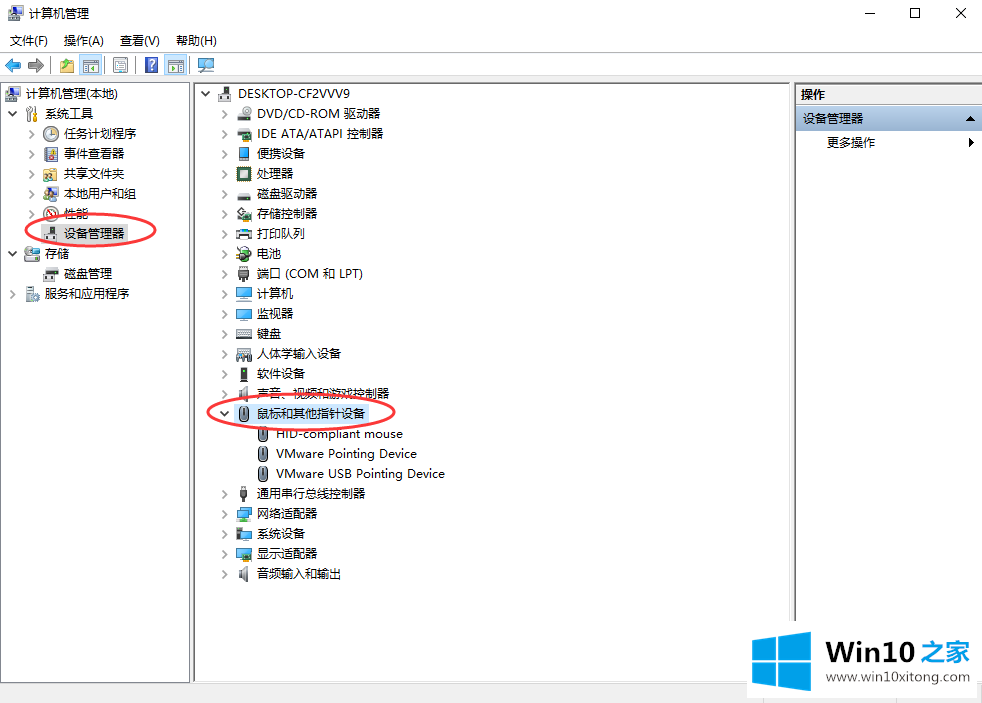The width and height of the screenshot is (982, 703).
Task: Click the blue Help question mark icon
Action: coord(151,66)
